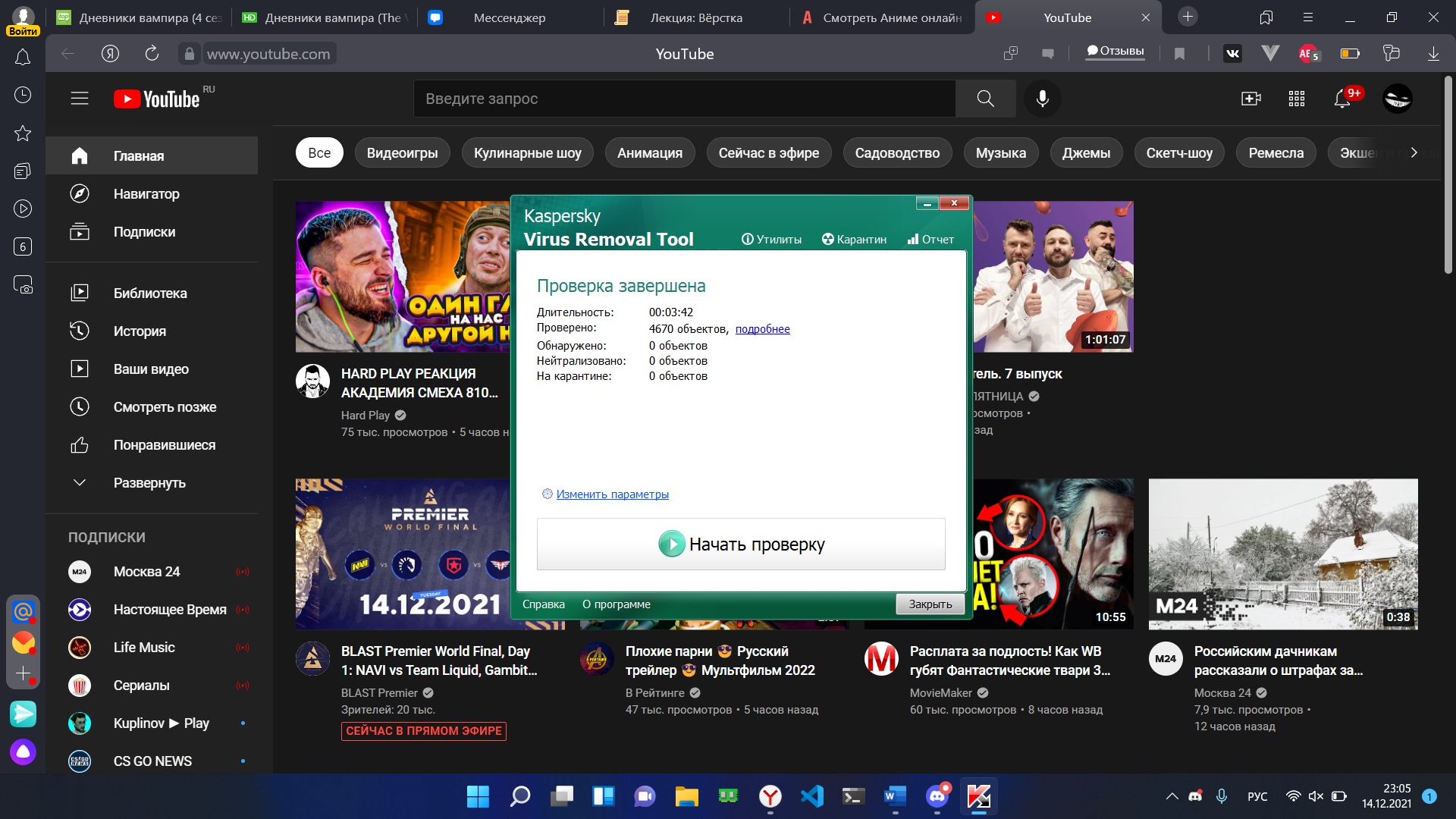Image resolution: width=1456 pixels, height=819 pixels.
Task: Open Смотреть позже in sidebar
Action: (152, 406)
